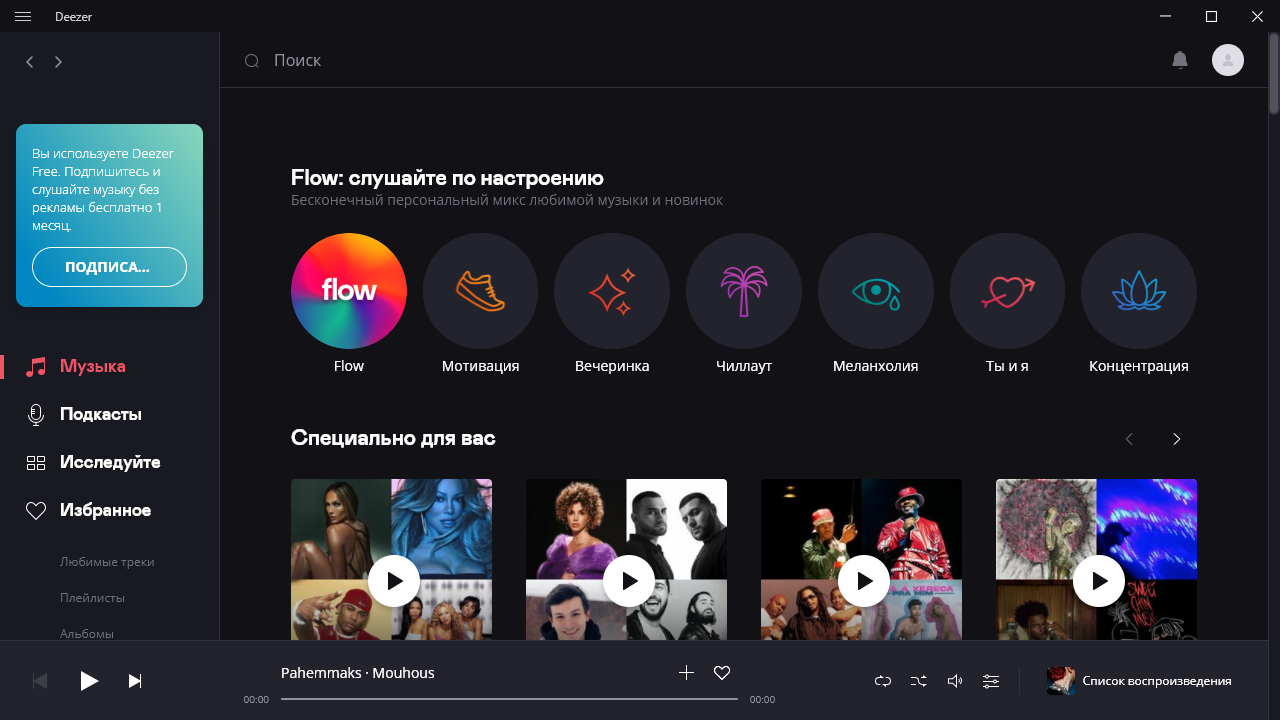Click the queue album cover thumbnail
This screenshot has height=720, width=1280.
point(1061,681)
